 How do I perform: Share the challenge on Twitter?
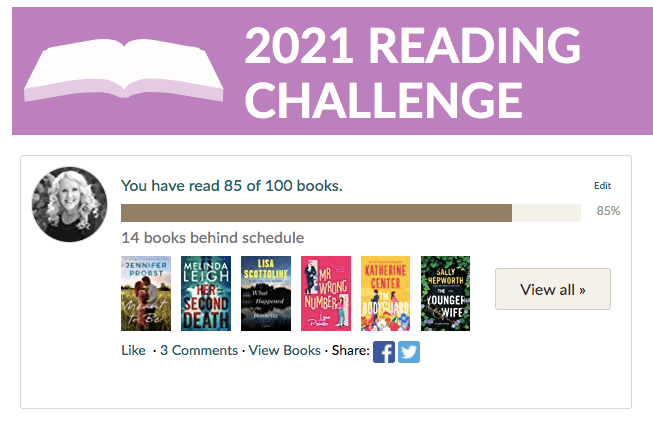click(409, 352)
